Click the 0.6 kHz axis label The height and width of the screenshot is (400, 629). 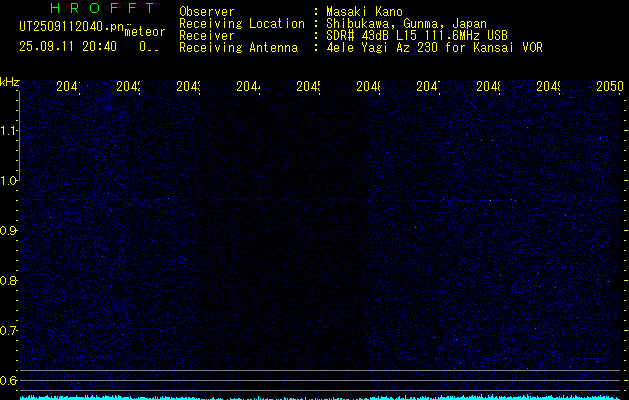point(8,380)
